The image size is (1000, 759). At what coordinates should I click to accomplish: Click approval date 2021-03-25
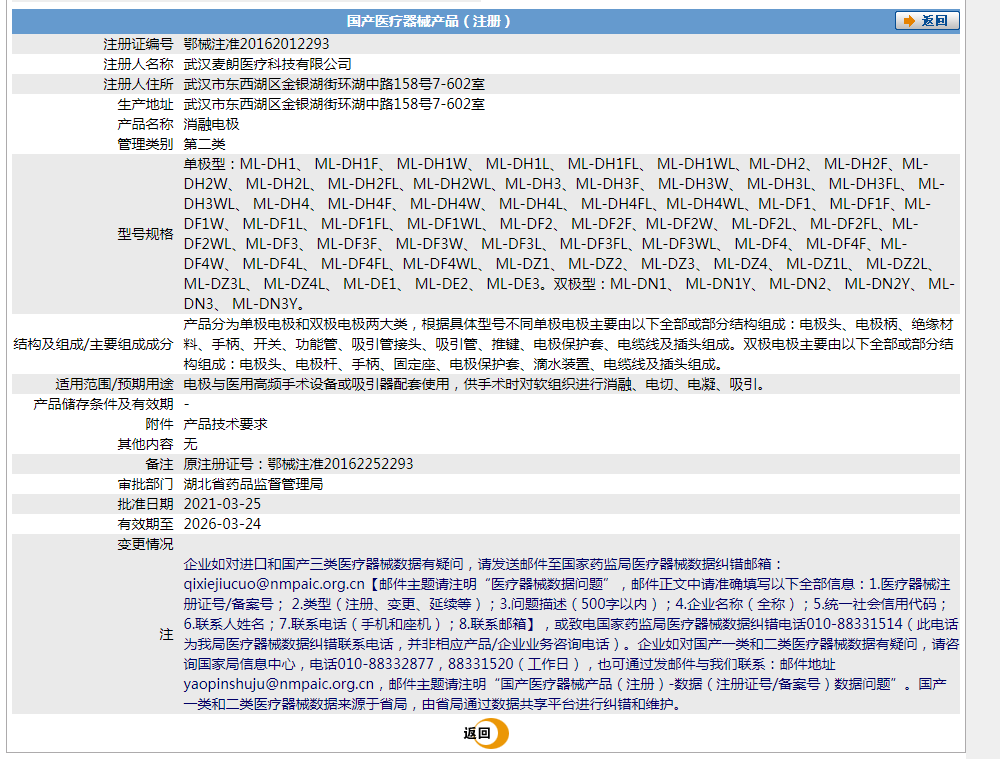[222, 504]
